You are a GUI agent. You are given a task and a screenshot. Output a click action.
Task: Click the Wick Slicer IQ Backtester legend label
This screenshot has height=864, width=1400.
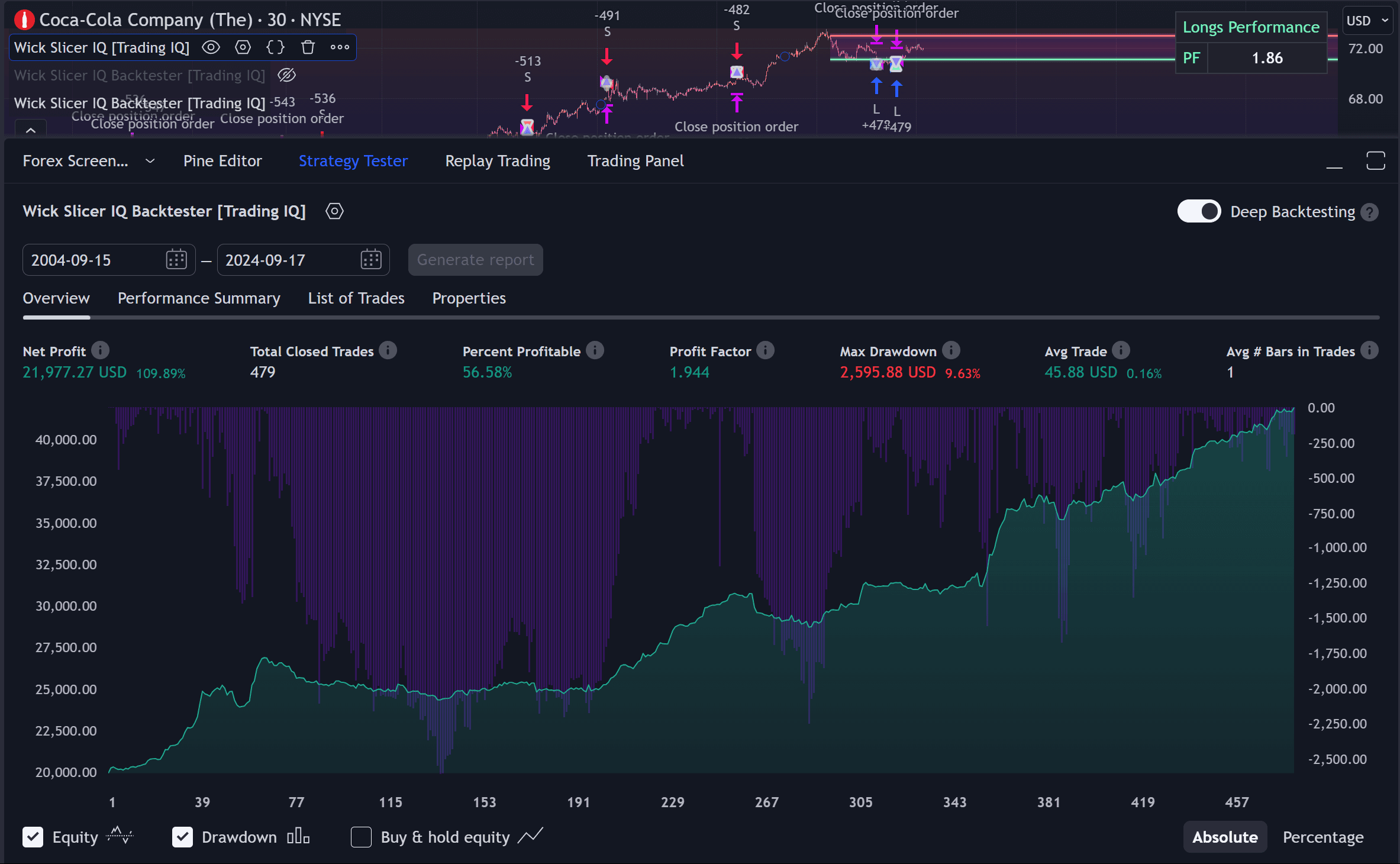140,103
